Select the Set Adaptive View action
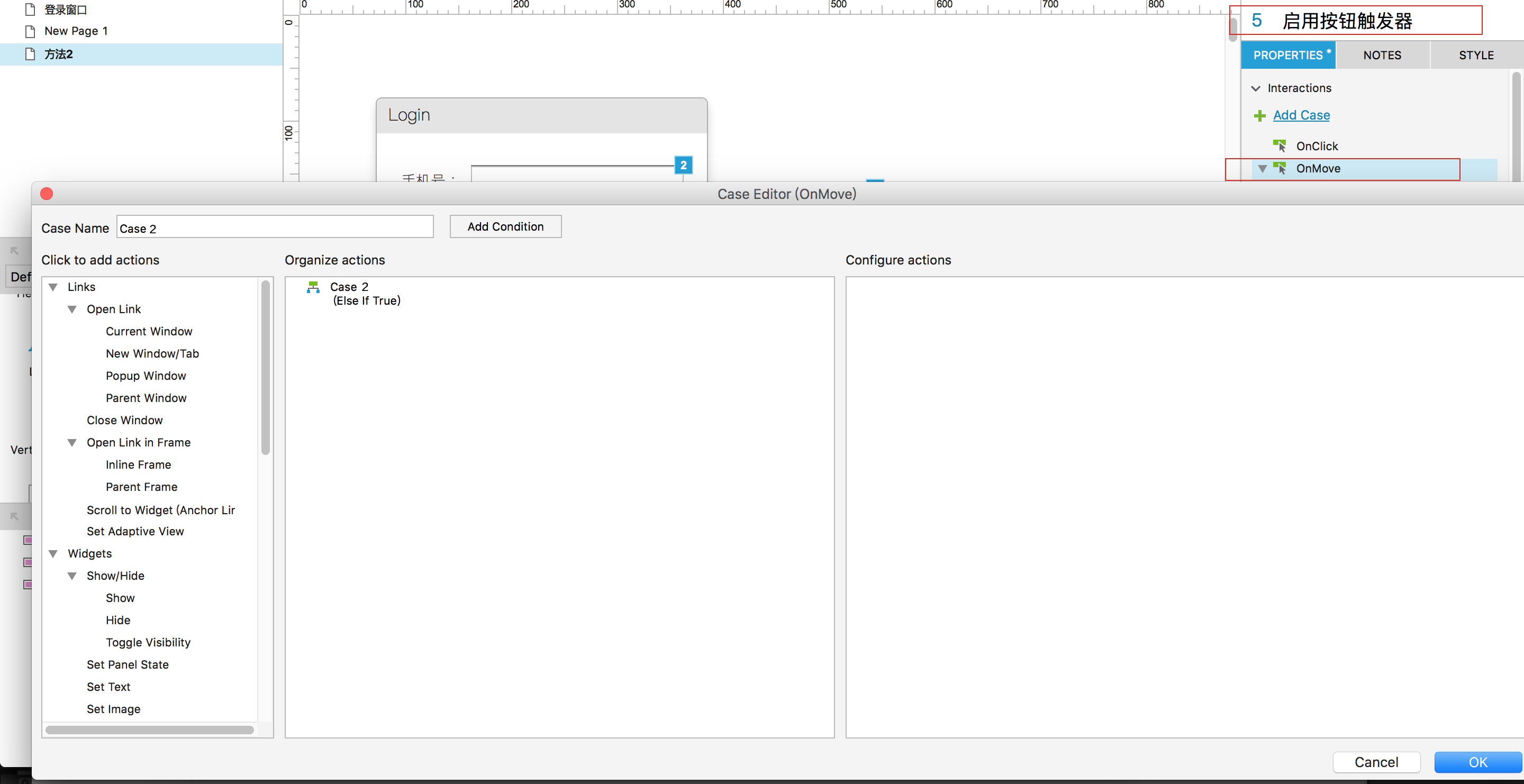 tap(135, 532)
